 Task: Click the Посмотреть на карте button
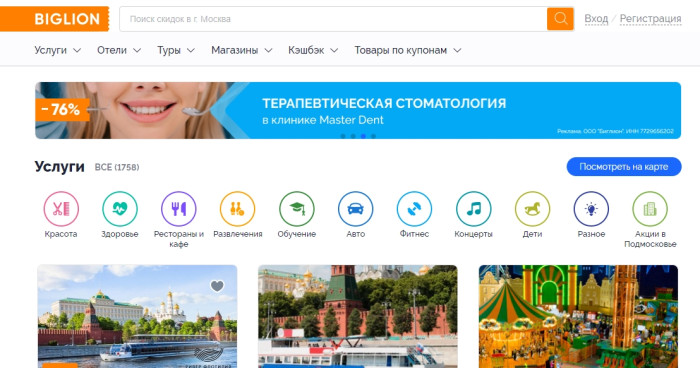[624, 167]
